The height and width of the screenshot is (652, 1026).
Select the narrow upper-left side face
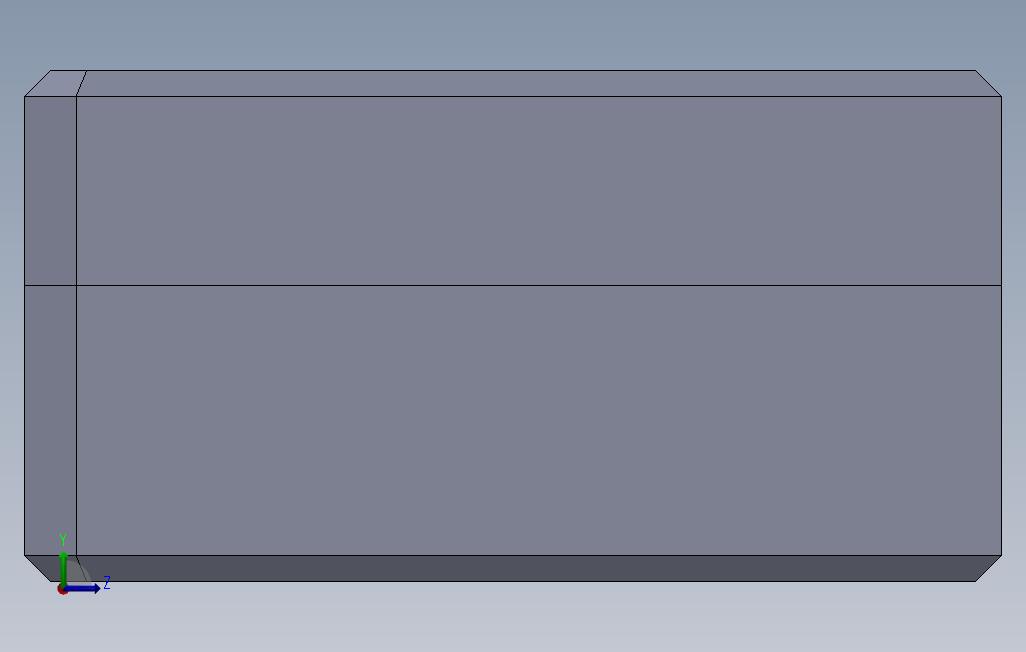50,190
